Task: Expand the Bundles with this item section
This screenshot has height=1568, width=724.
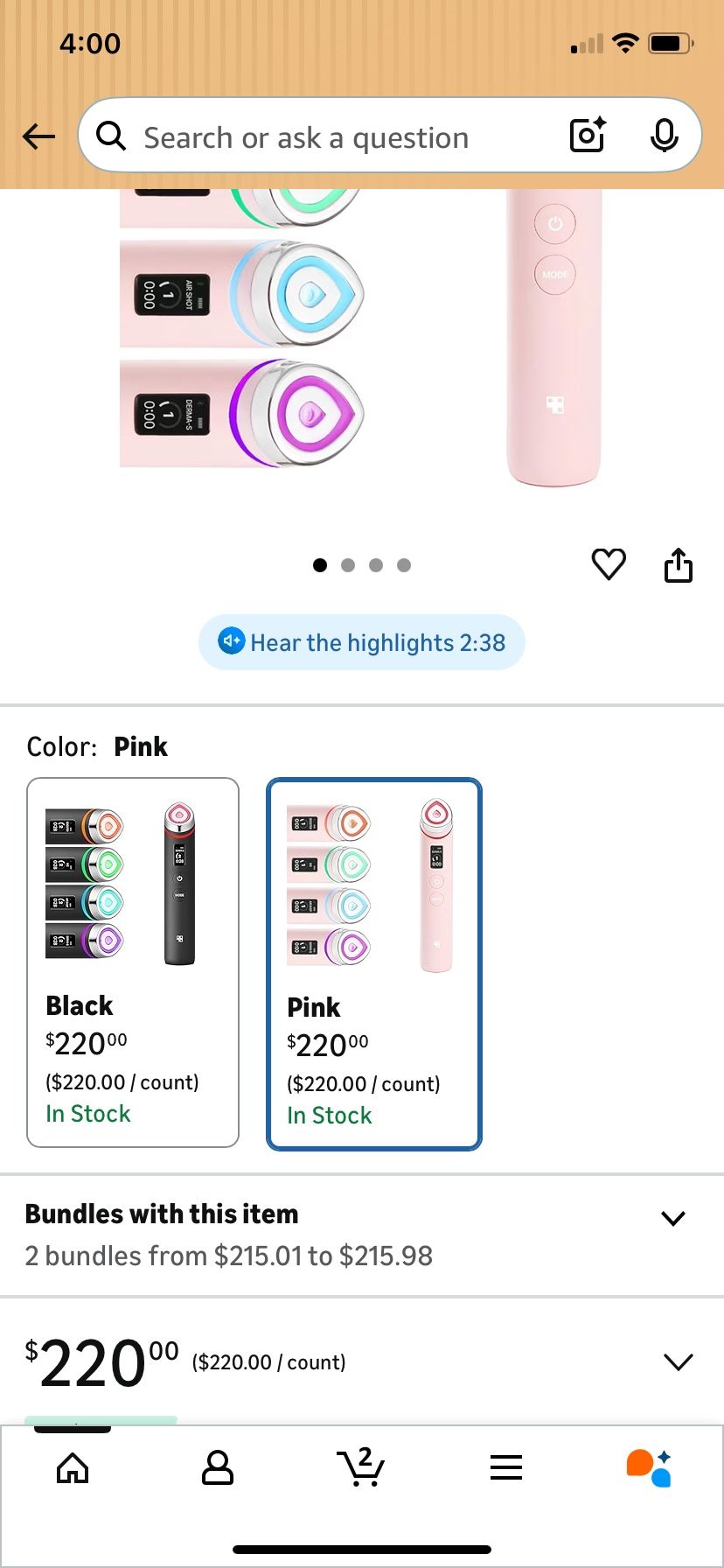Action: click(672, 1217)
